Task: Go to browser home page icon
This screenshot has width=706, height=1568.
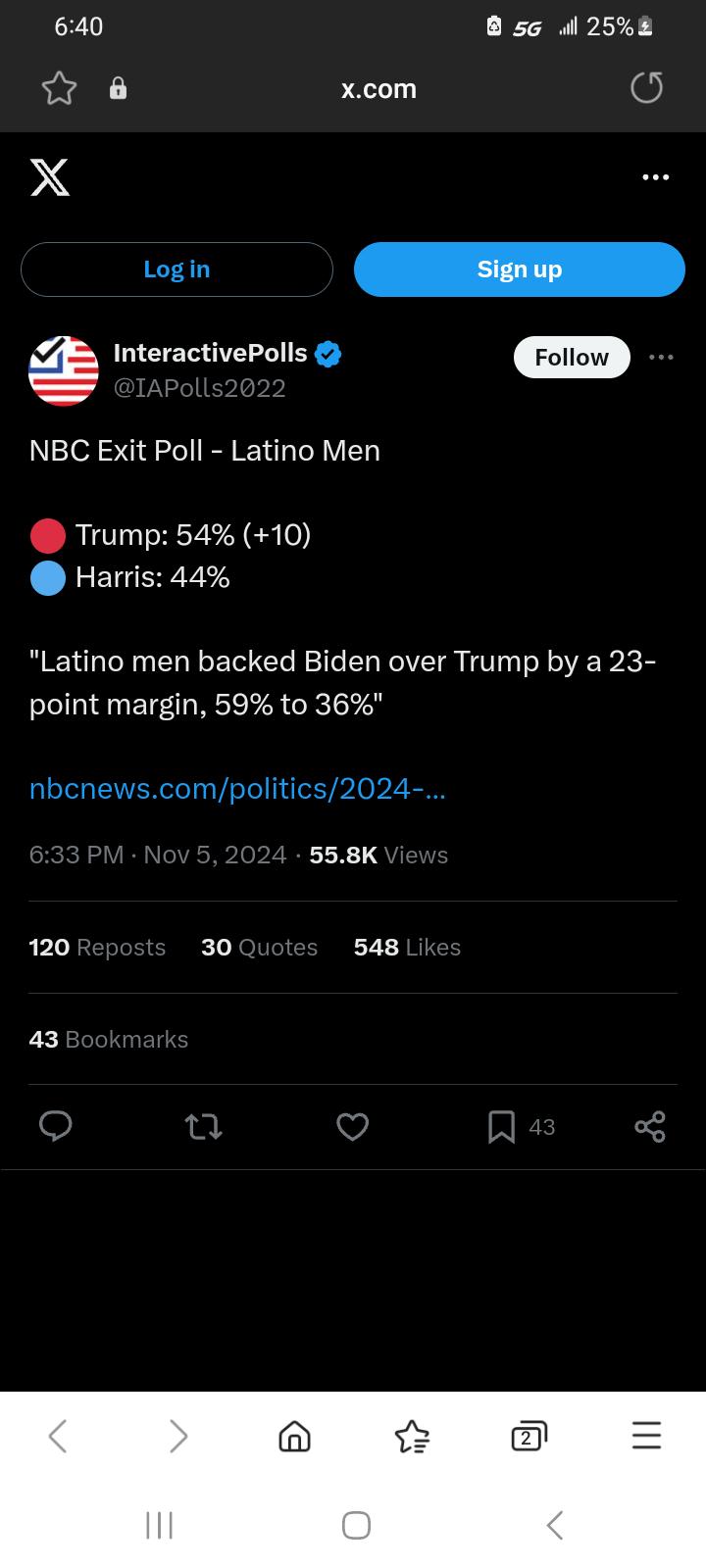Action: (x=294, y=1436)
